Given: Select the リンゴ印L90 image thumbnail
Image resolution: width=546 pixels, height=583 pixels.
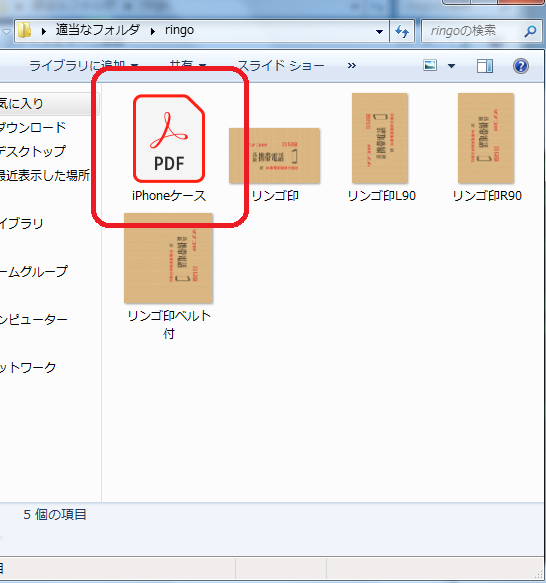Looking at the screenshot, I should [380, 138].
